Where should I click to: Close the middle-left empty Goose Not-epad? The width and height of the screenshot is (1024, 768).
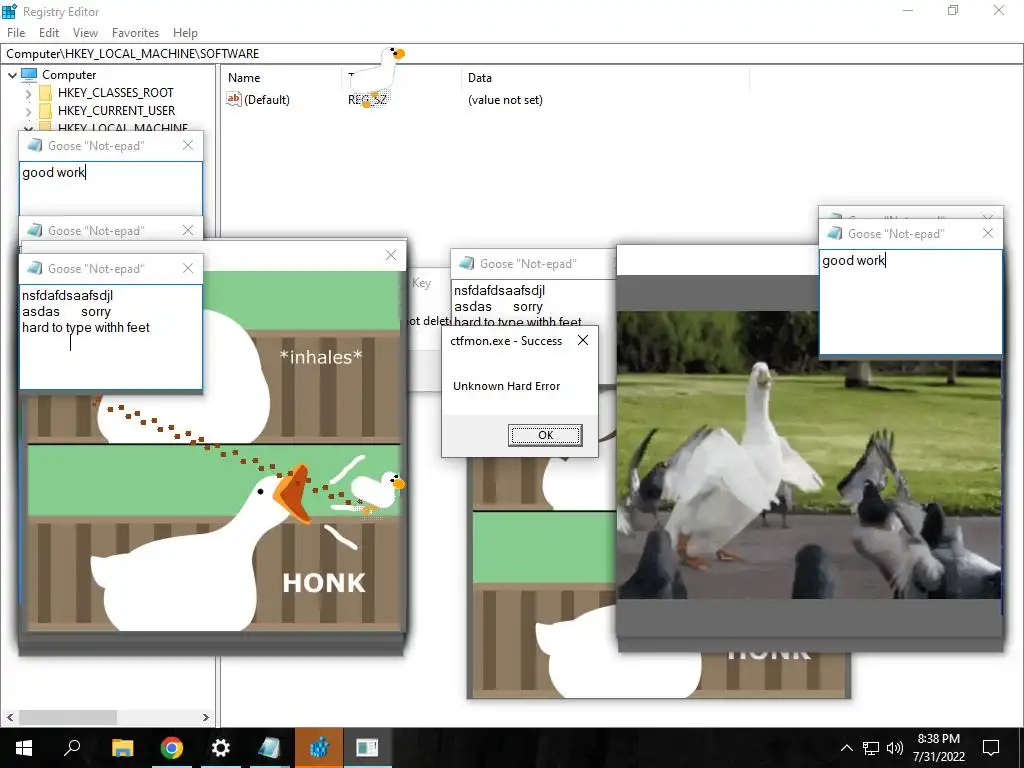click(x=188, y=231)
